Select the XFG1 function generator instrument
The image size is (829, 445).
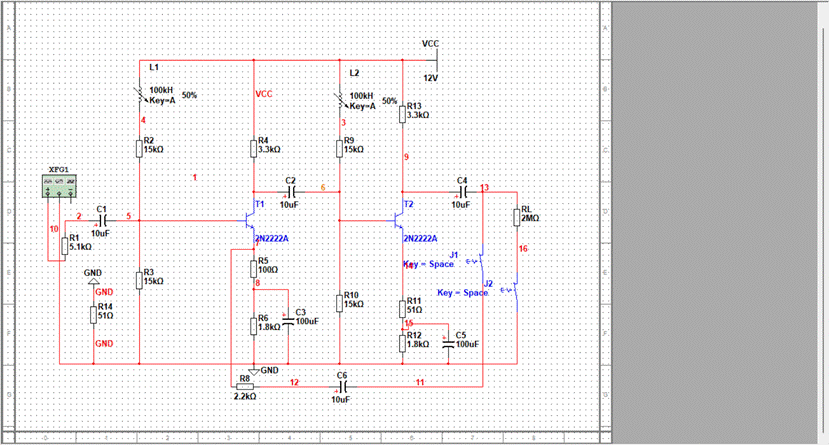pyautogui.click(x=59, y=187)
